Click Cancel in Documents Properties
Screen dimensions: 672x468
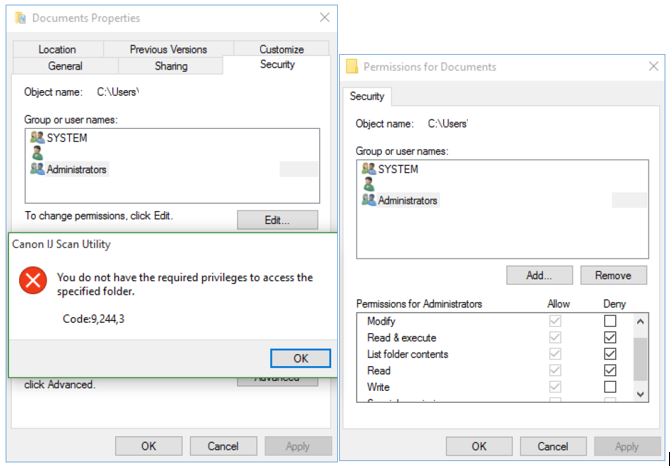coord(223,446)
